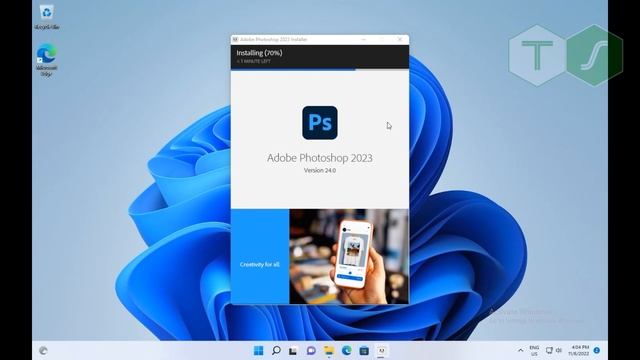
Task: Open the notification badge icon
Action: 597,350
